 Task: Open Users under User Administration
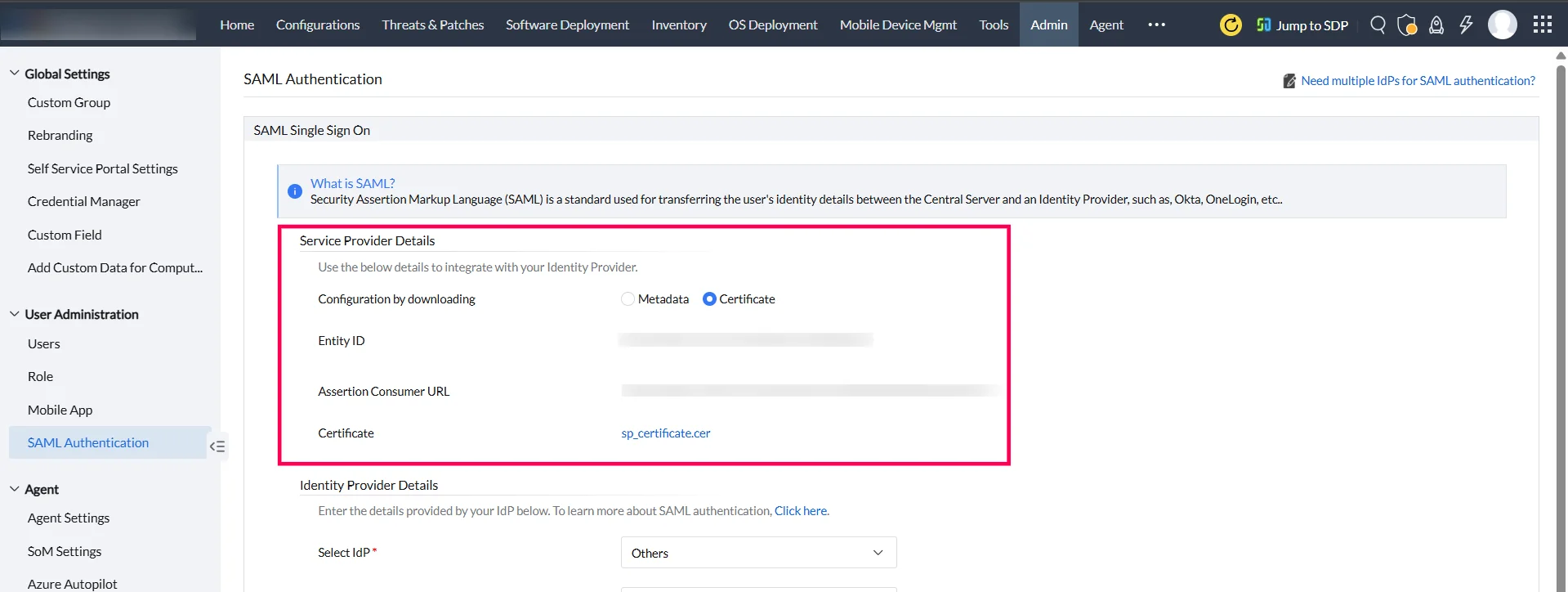tap(43, 343)
